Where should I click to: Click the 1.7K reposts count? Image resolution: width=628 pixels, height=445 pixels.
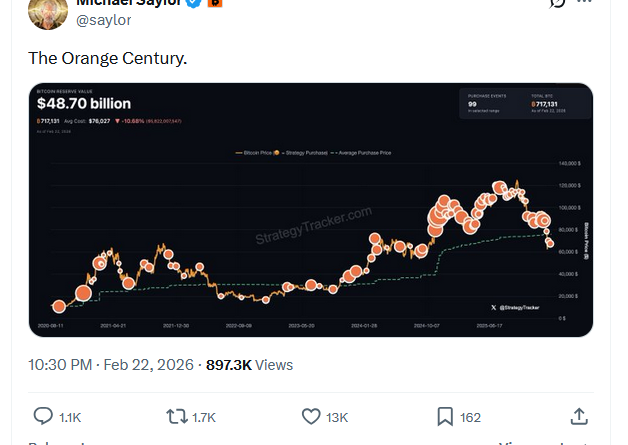[x=204, y=416]
